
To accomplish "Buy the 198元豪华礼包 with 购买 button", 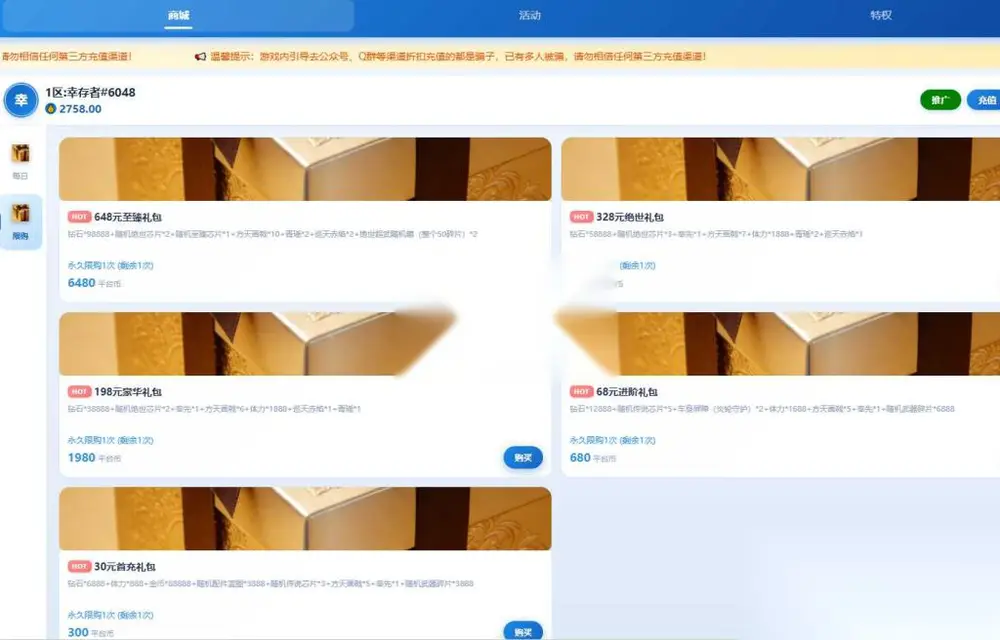I will click(x=523, y=458).
